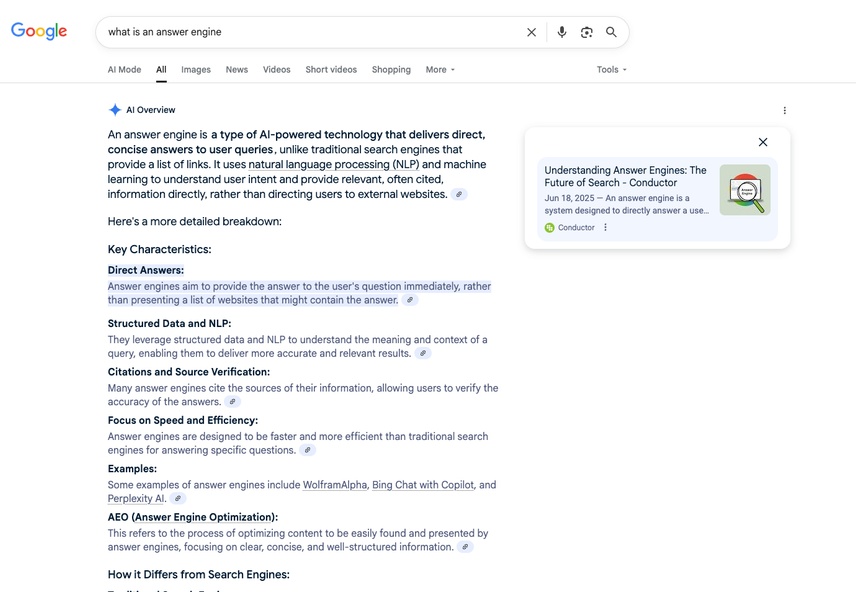Switch to the News tab
The image size is (856, 592).
(x=237, y=70)
